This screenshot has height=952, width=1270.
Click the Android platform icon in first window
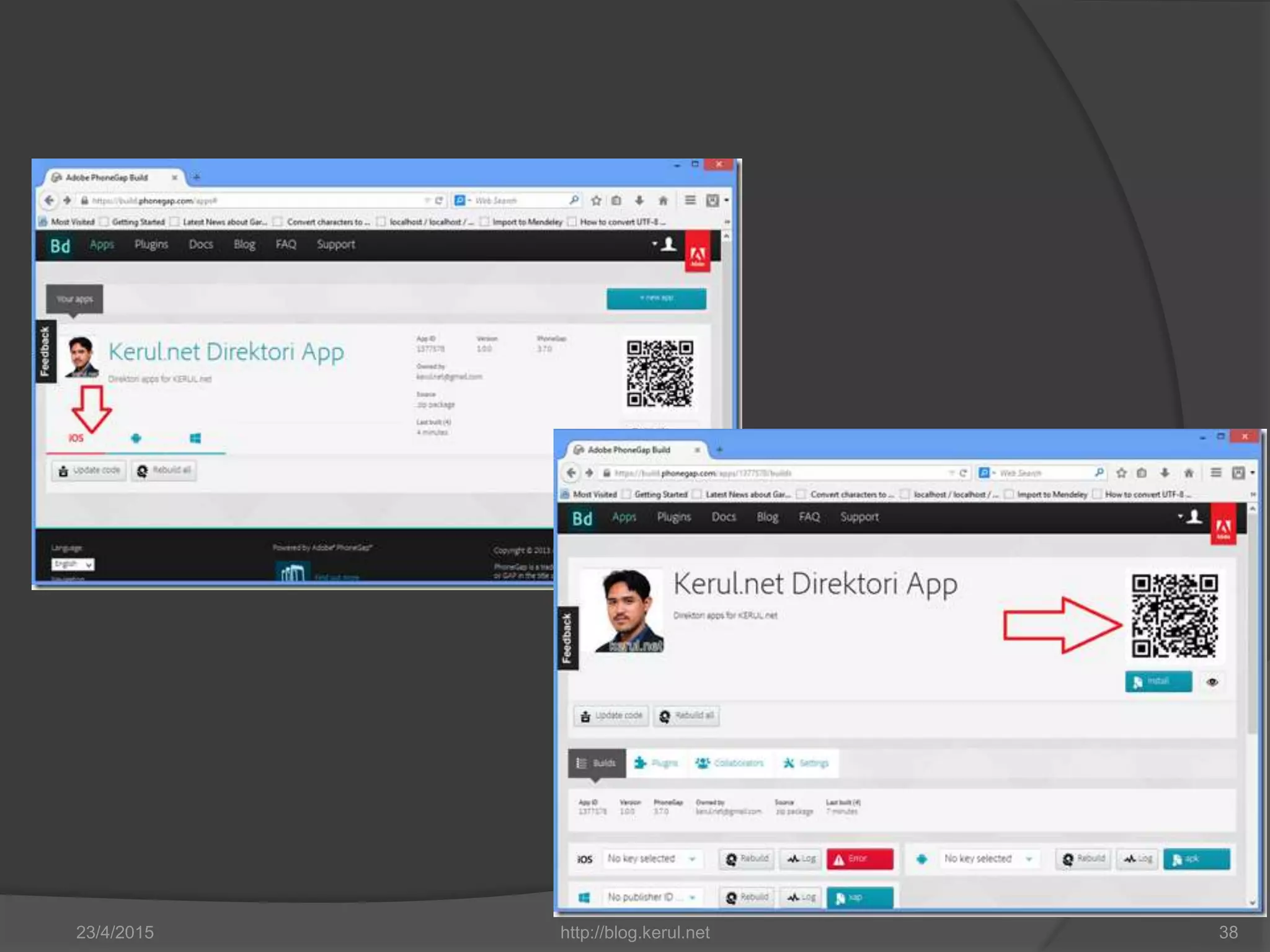click(x=136, y=439)
